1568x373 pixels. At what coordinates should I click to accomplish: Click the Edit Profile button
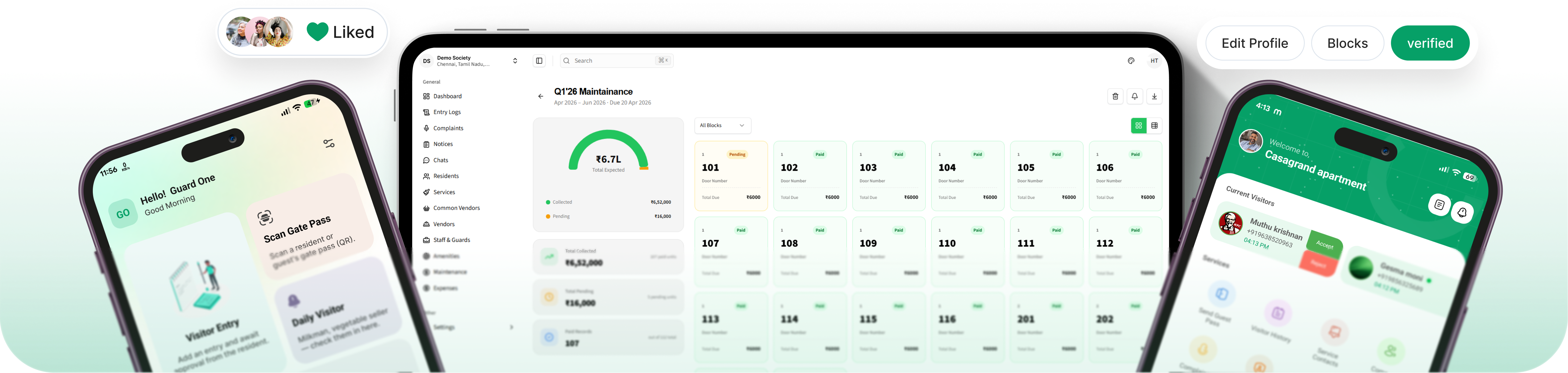[x=1255, y=43]
